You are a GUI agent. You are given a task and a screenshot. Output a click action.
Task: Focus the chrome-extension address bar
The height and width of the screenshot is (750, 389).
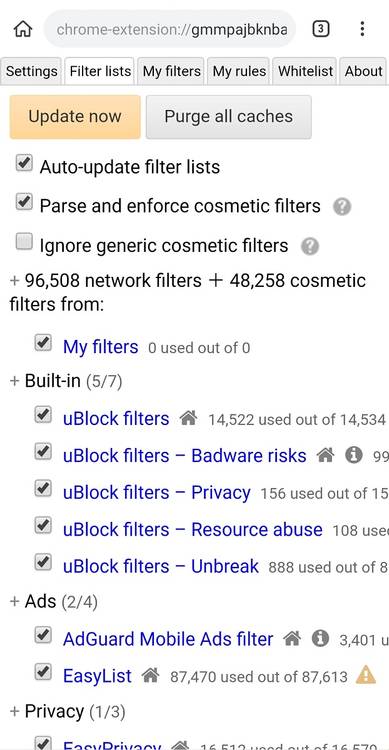pyautogui.click(x=170, y=30)
